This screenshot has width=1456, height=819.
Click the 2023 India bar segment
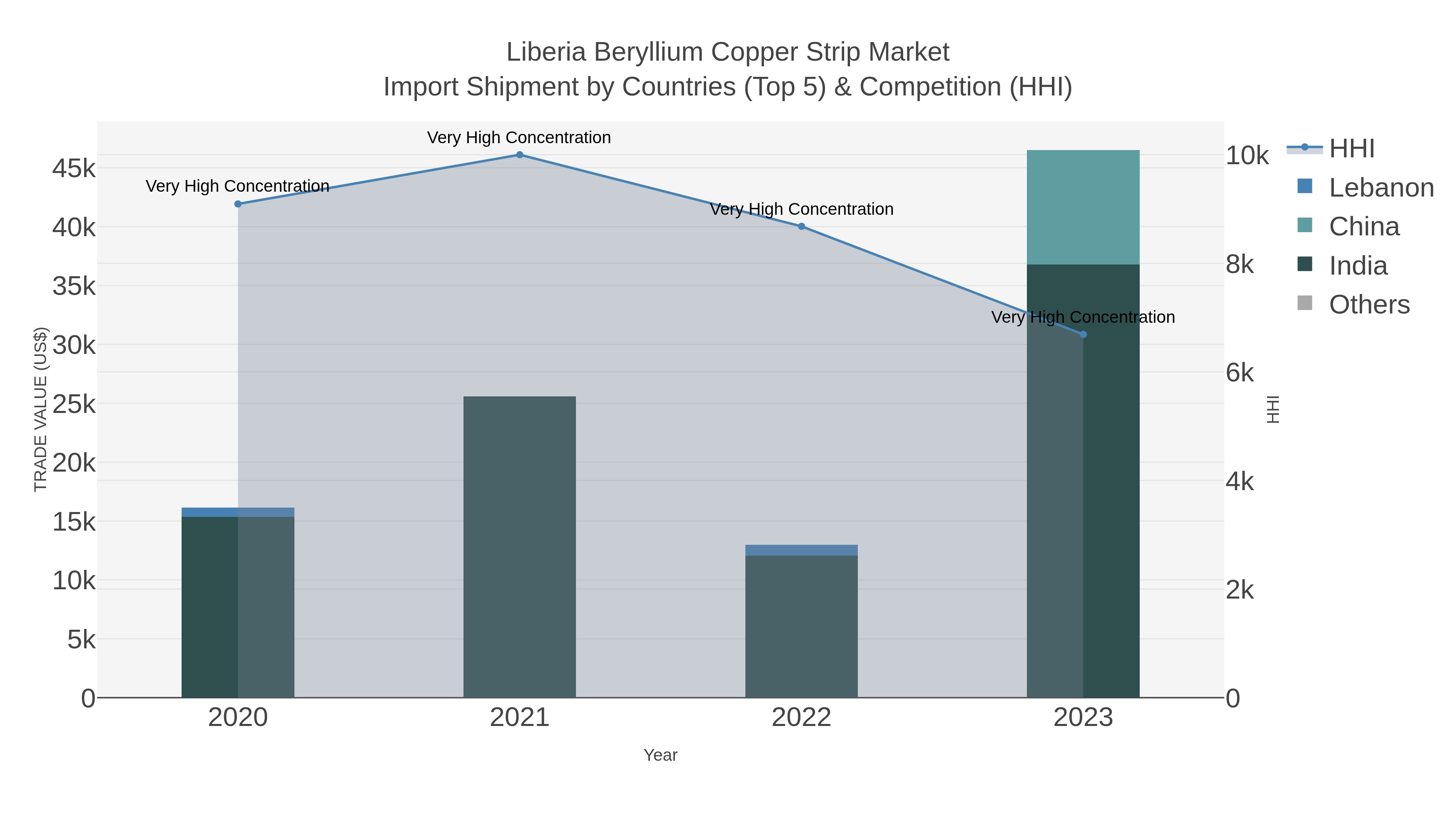pyautogui.click(x=1083, y=481)
